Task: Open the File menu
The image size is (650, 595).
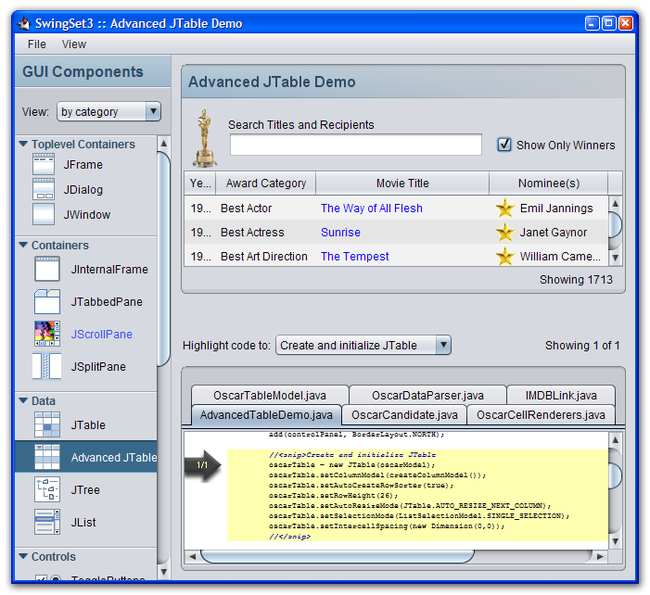Action: (36, 44)
